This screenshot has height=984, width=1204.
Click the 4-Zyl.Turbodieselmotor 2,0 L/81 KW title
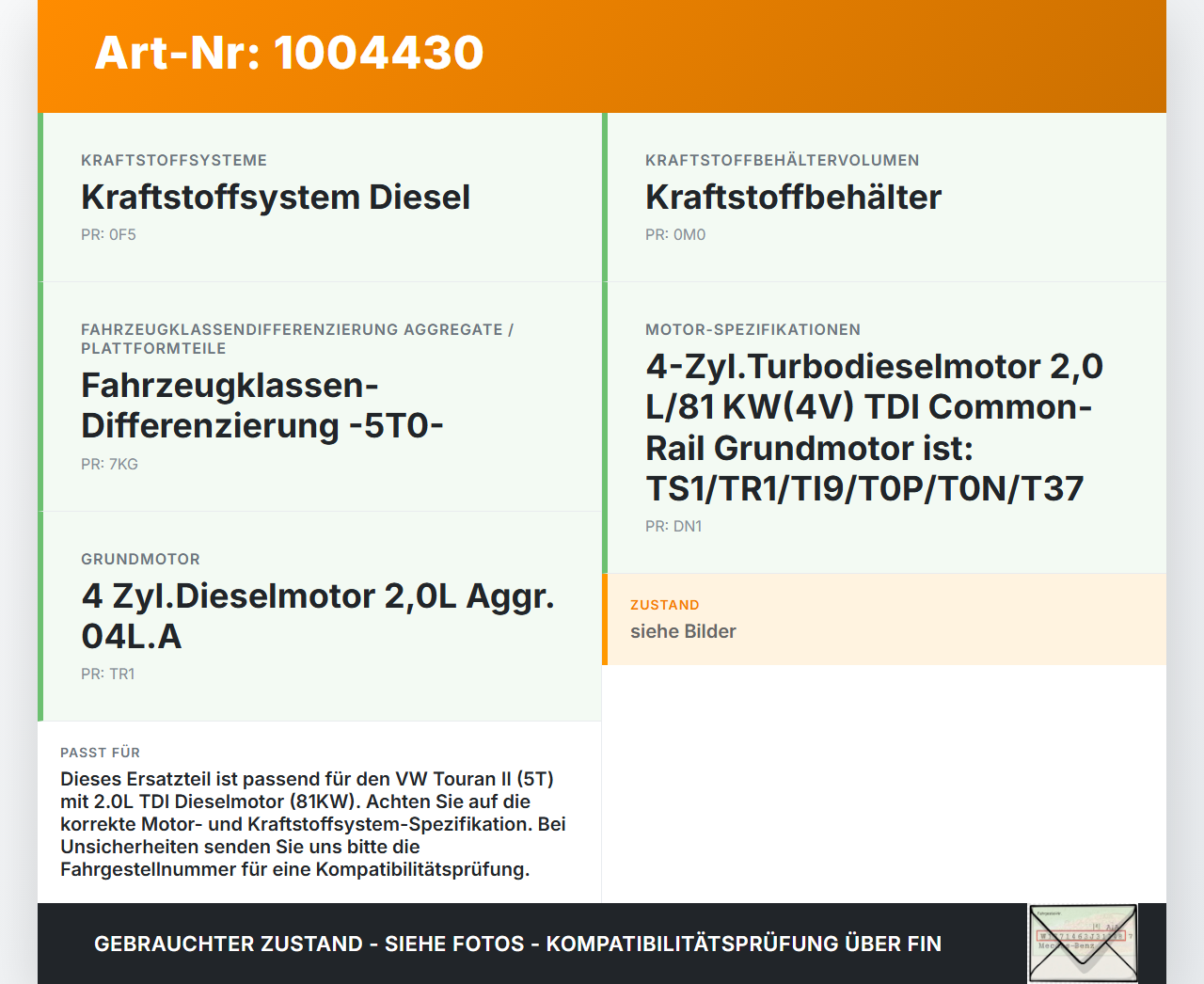click(x=874, y=427)
